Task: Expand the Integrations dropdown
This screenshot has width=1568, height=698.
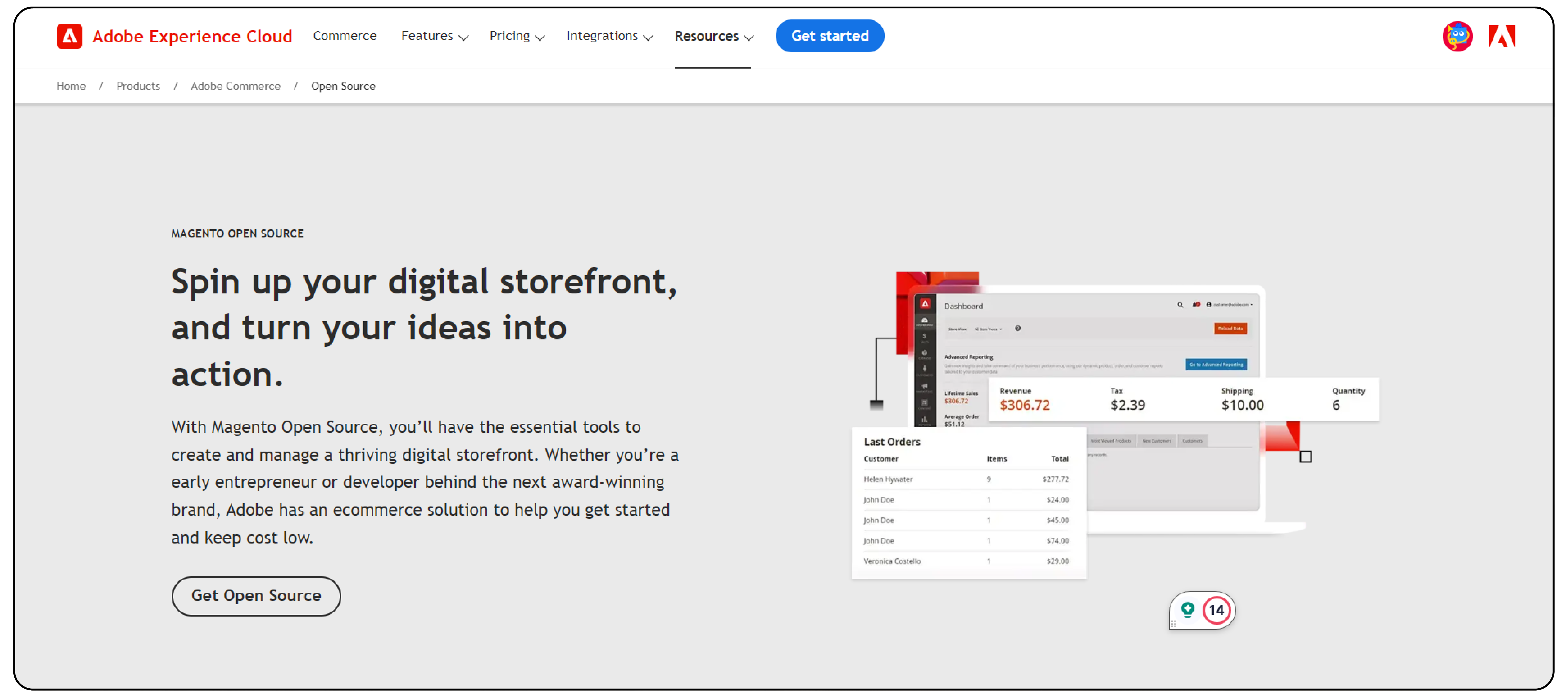Action: point(609,36)
